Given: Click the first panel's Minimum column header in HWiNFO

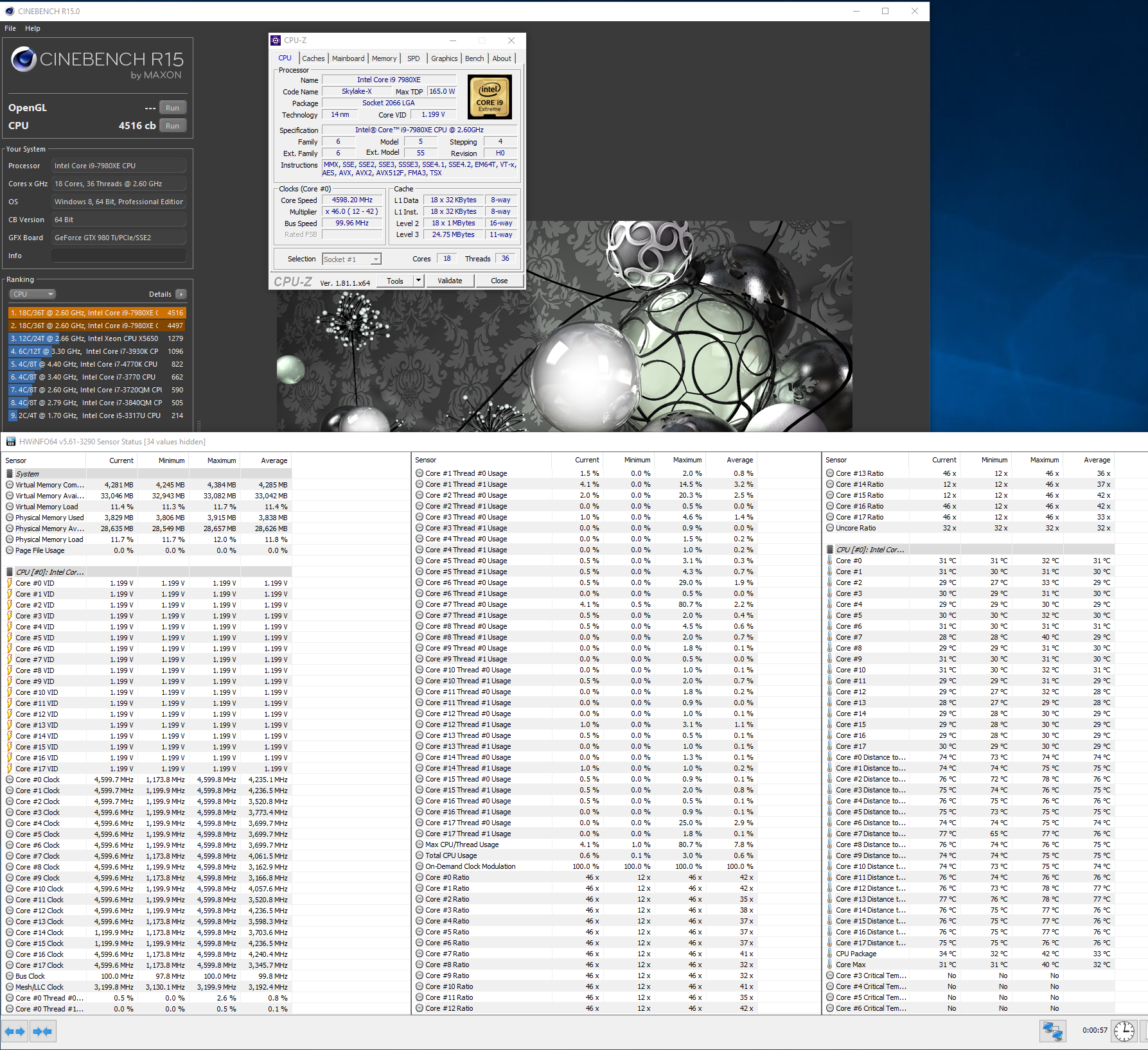Looking at the screenshot, I should point(163,460).
